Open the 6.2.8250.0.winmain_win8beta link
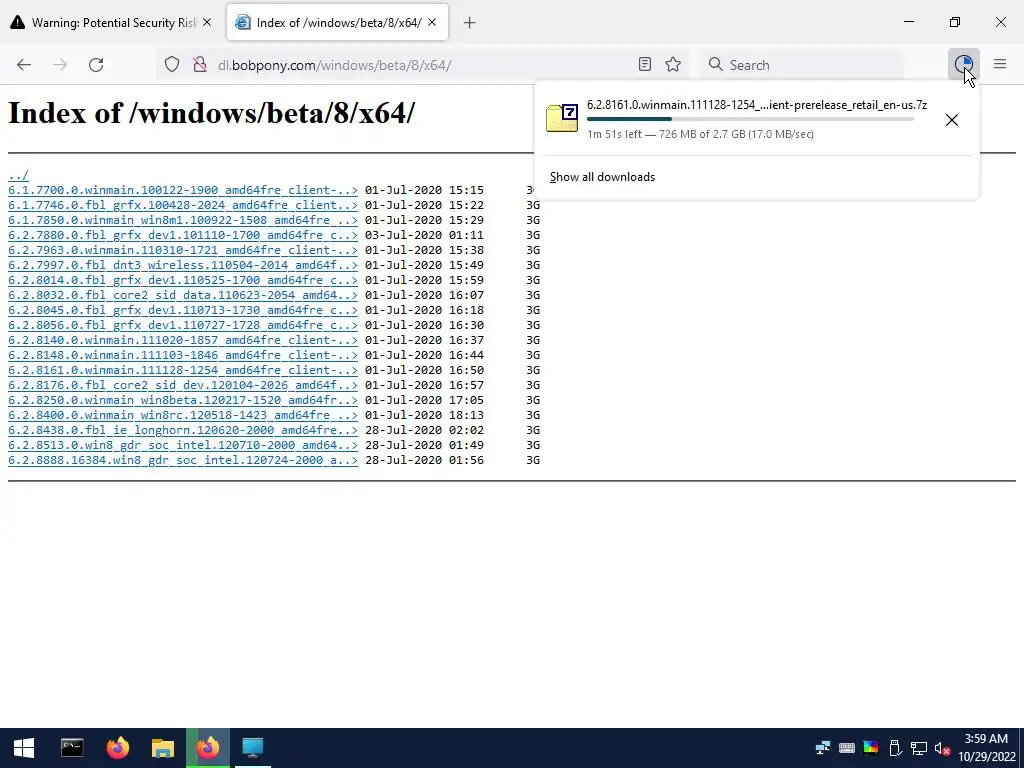This screenshot has height=768, width=1024. pyautogui.click(x=183, y=400)
